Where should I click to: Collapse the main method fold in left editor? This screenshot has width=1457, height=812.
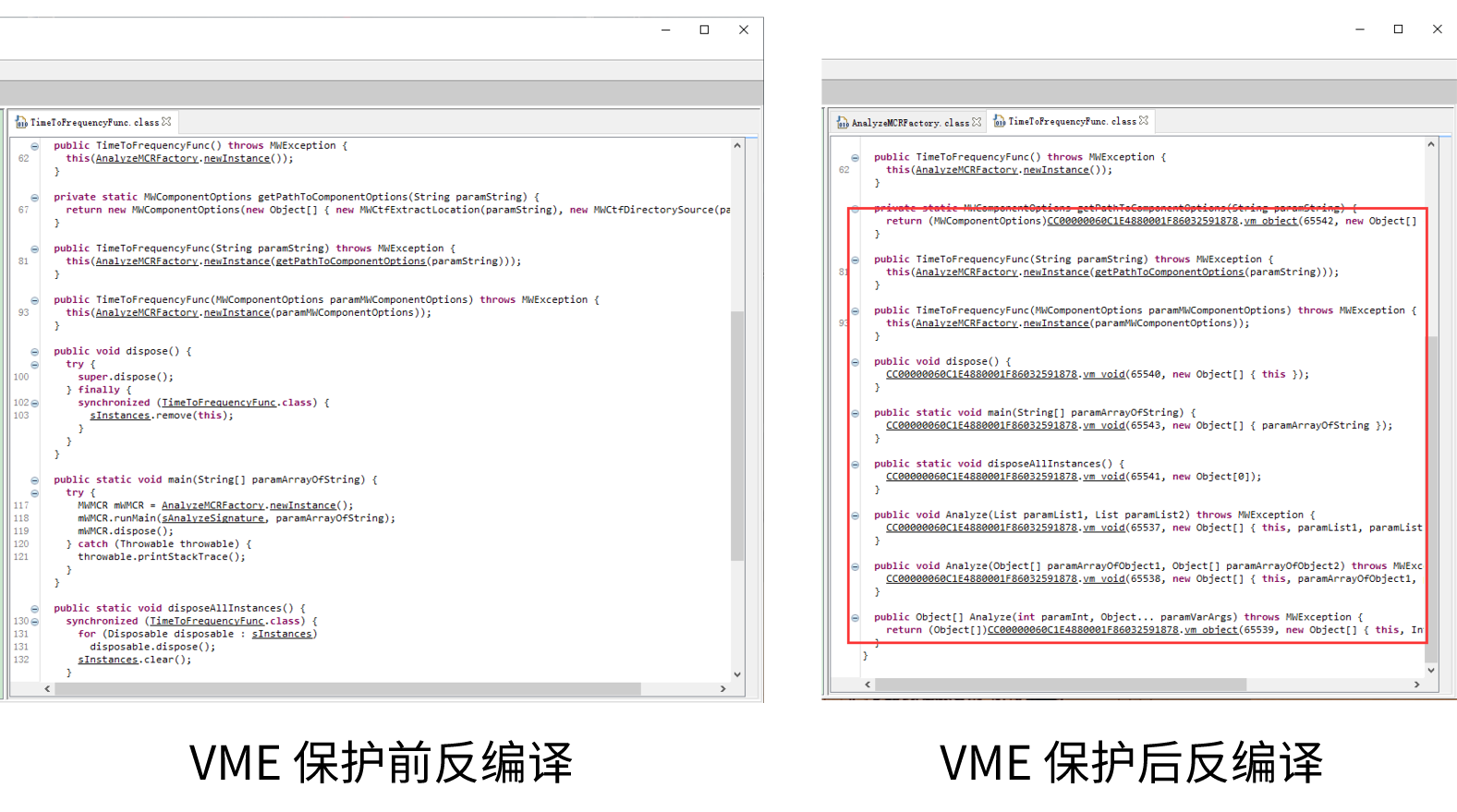click(x=34, y=480)
